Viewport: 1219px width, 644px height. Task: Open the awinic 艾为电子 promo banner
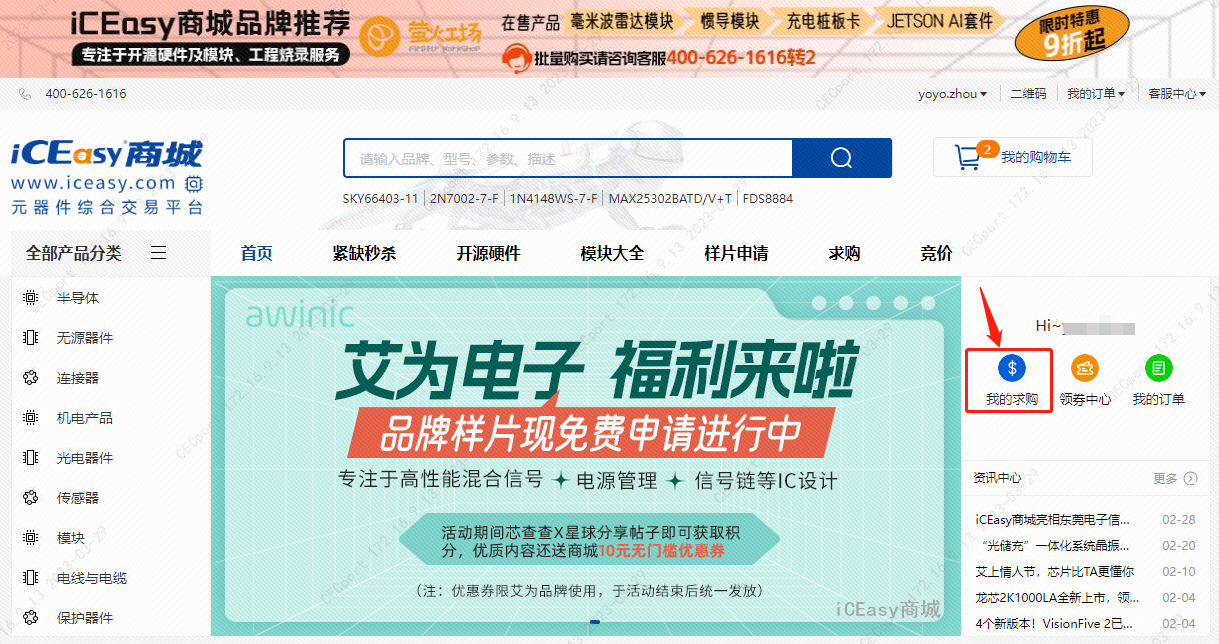pyautogui.click(x=586, y=455)
